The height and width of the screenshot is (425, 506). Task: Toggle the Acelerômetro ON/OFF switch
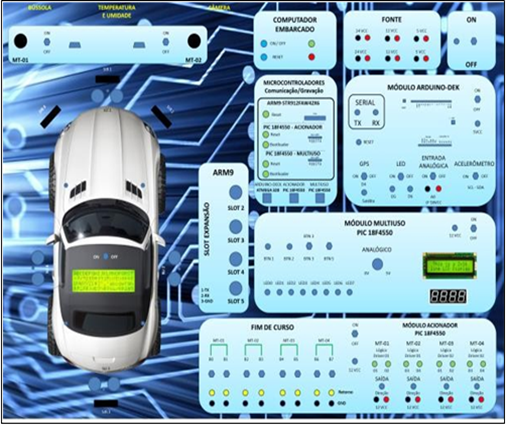click(x=476, y=176)
